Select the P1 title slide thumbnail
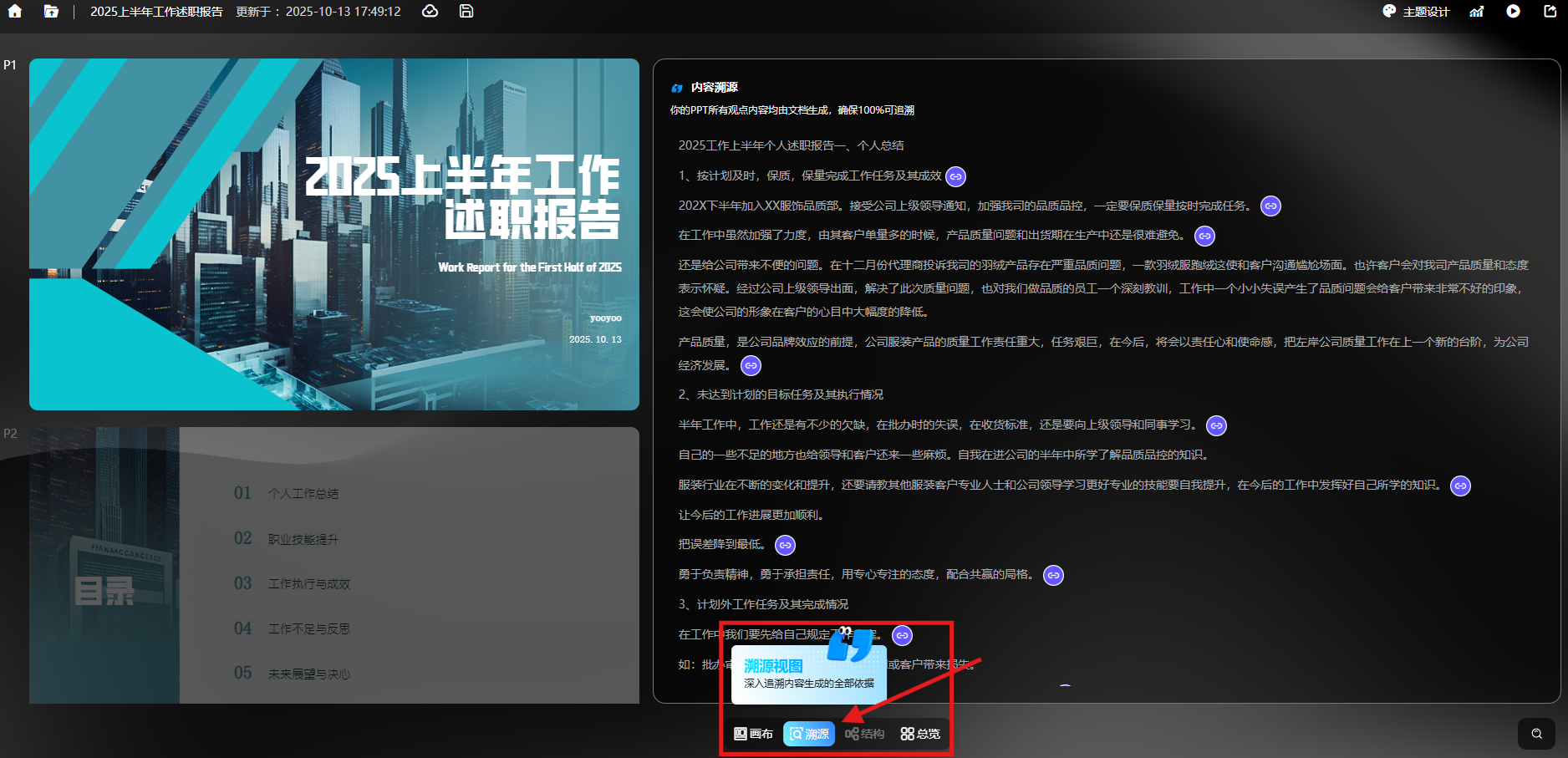 333,234
